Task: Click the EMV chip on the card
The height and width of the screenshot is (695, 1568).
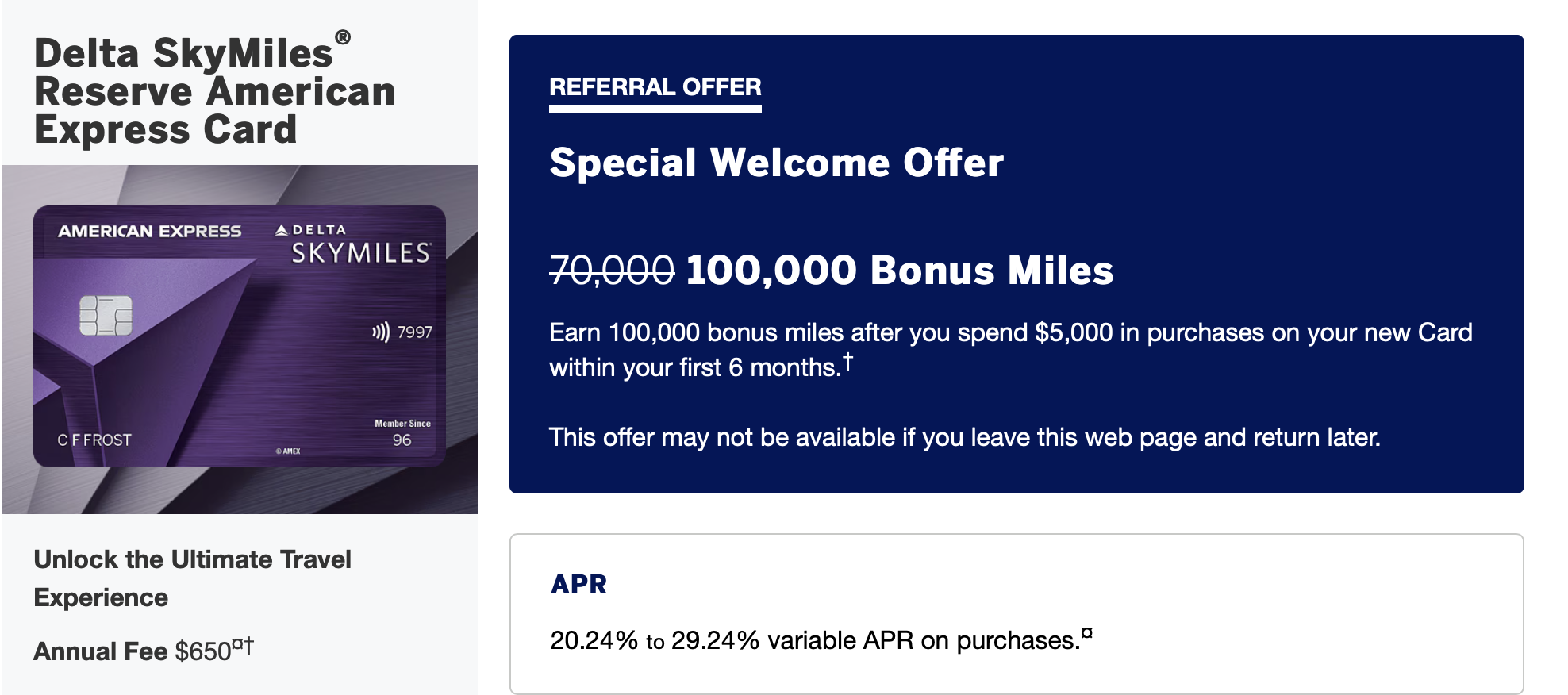Action: coord(106,316)
